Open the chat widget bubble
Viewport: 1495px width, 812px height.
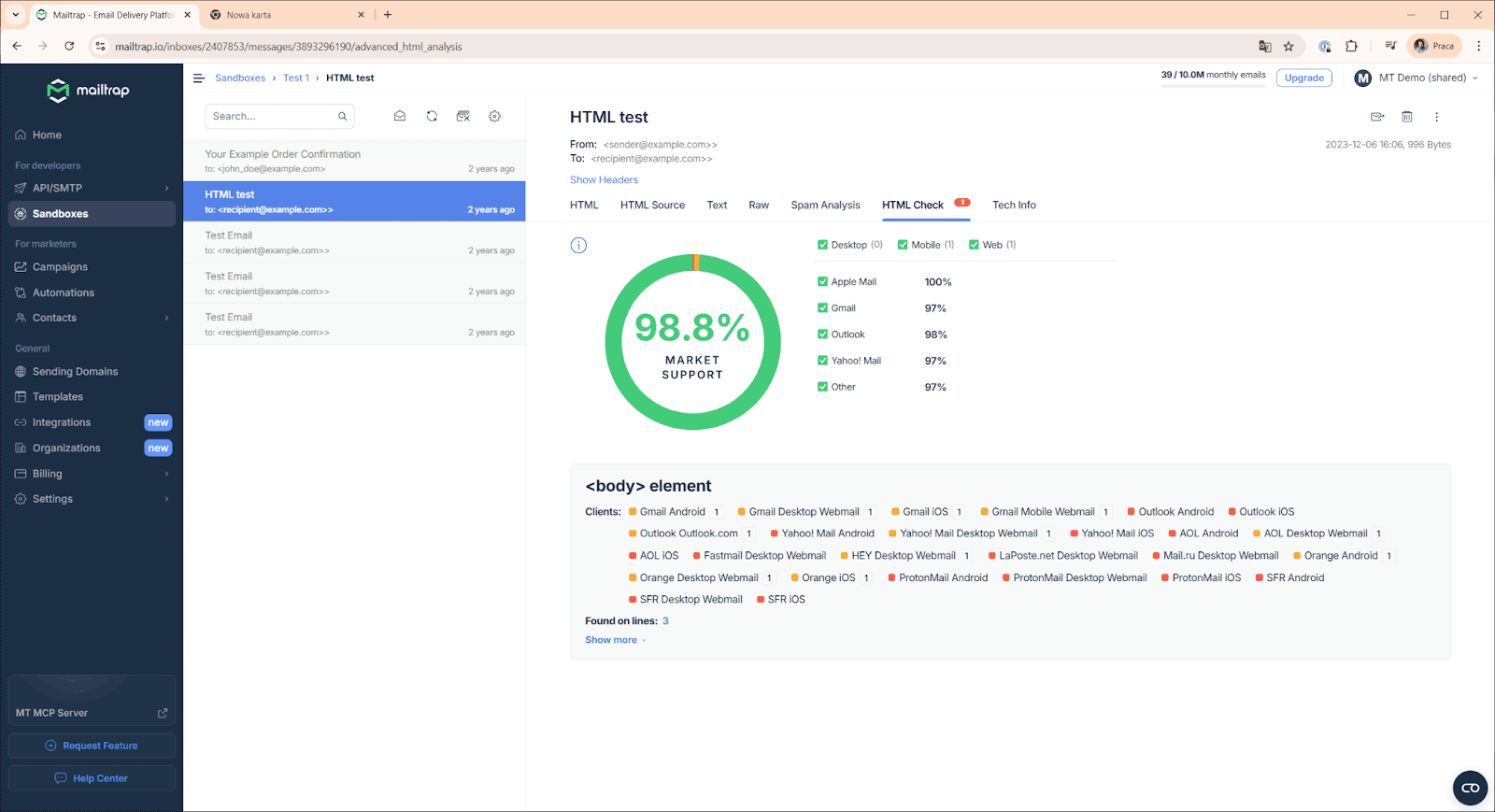point(1470,788)
